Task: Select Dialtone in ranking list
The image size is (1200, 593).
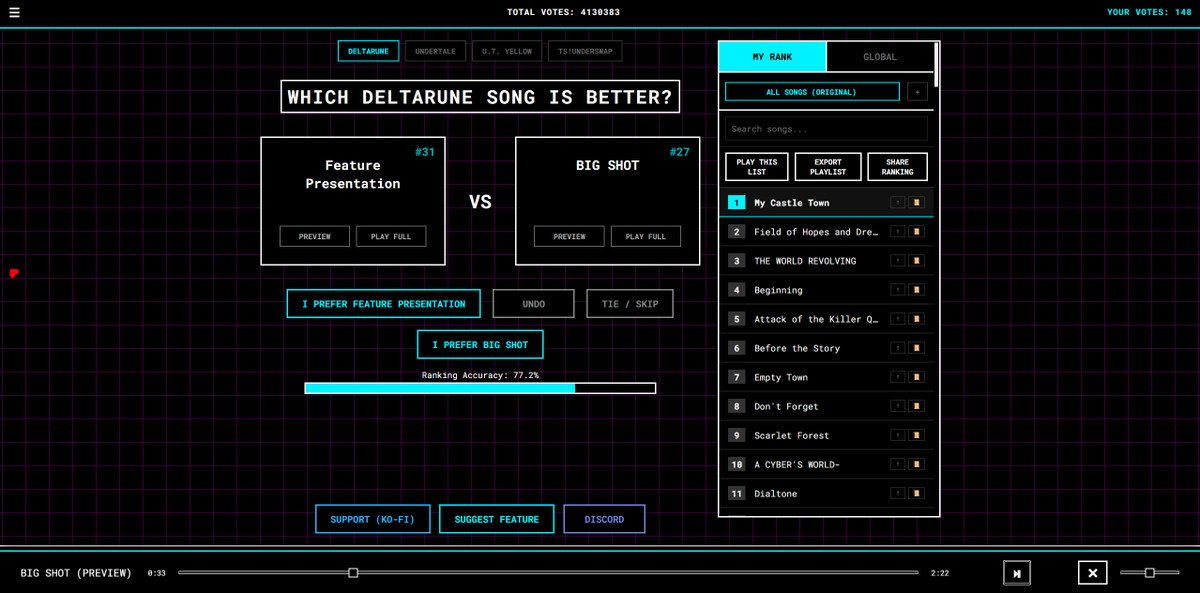Action: 827,493
